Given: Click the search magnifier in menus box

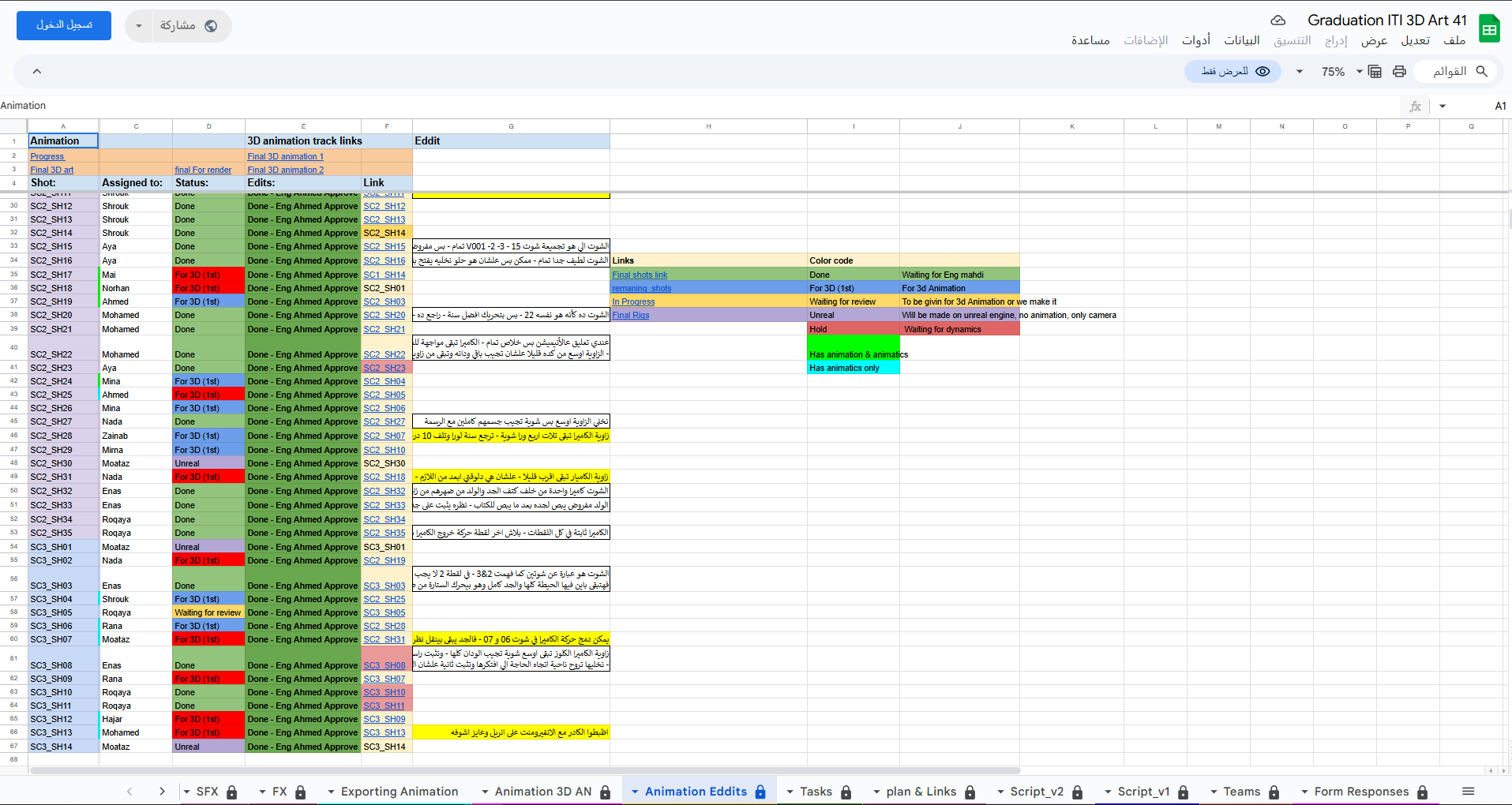Looking at the screenshot, I should coord(1482,72).
